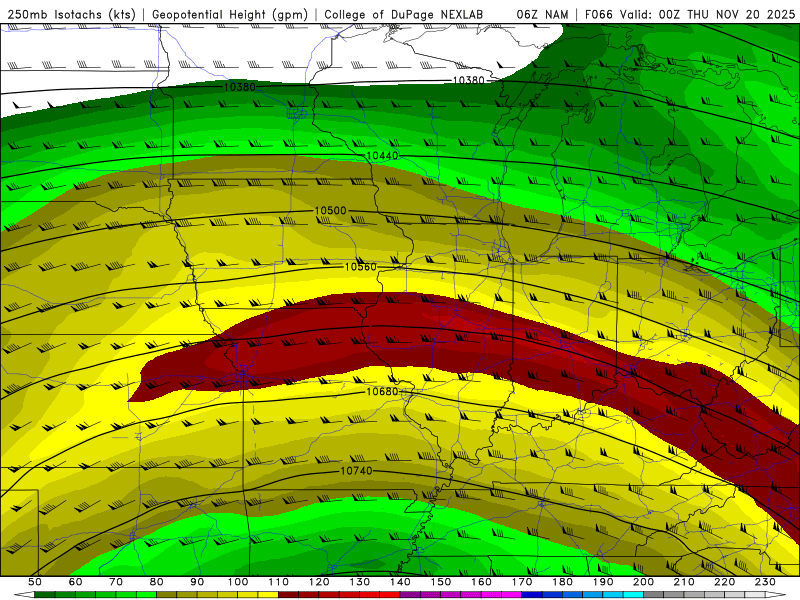Viewport: 800px width, 600px height.
Task: Click the 190 knot scale label
Action: [x=603, y=582]
